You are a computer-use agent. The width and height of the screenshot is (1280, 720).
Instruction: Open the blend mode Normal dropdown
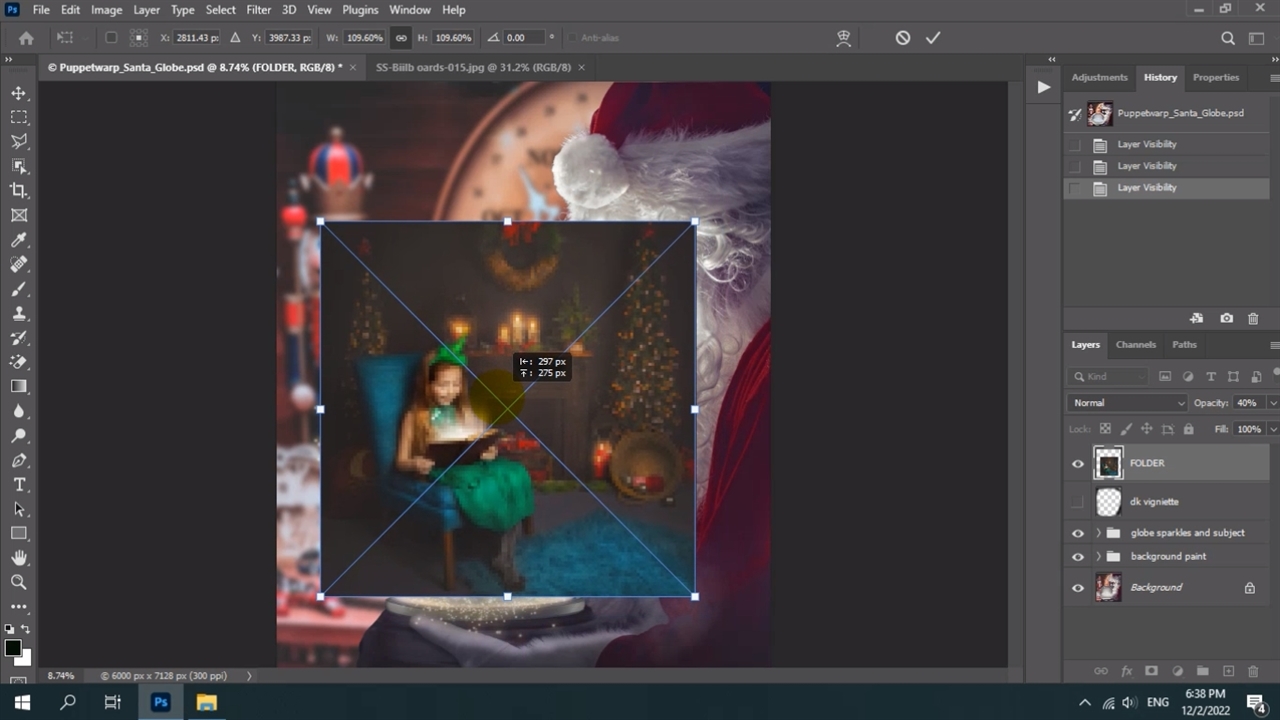pos(1127,403)
